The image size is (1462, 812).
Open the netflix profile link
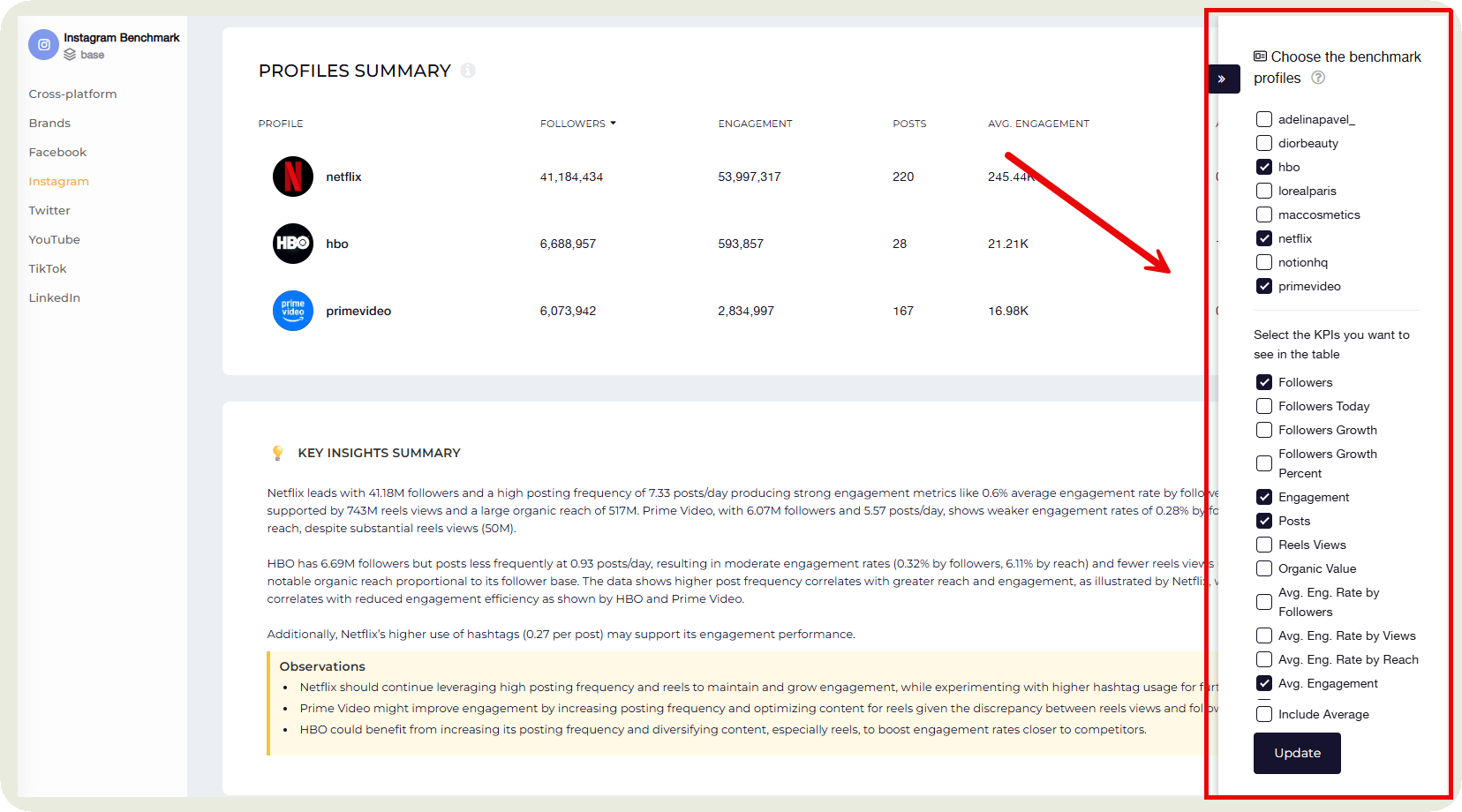coord(343,177)
